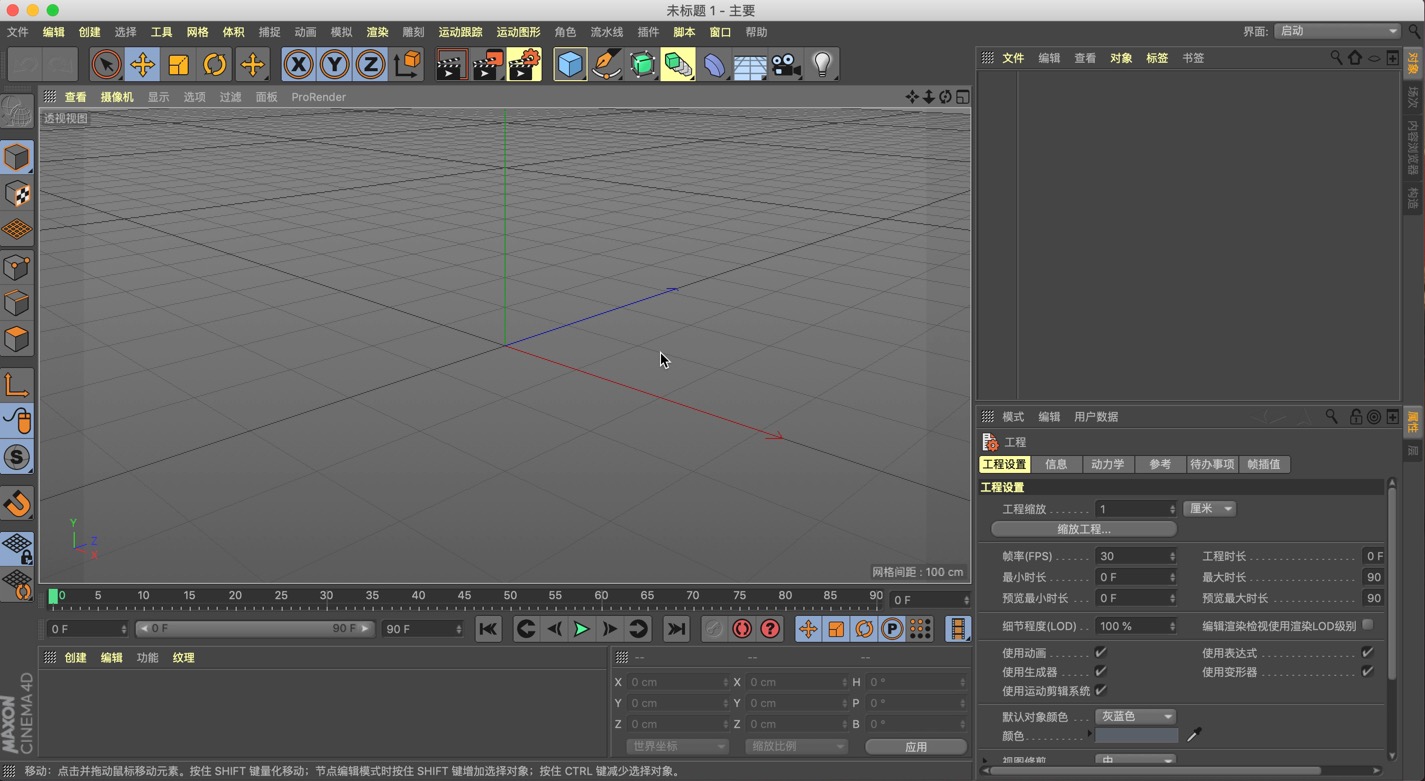Open the deformer capsule icon
The height and width of the screenshot is (781, 1425).
click(714, 65)
